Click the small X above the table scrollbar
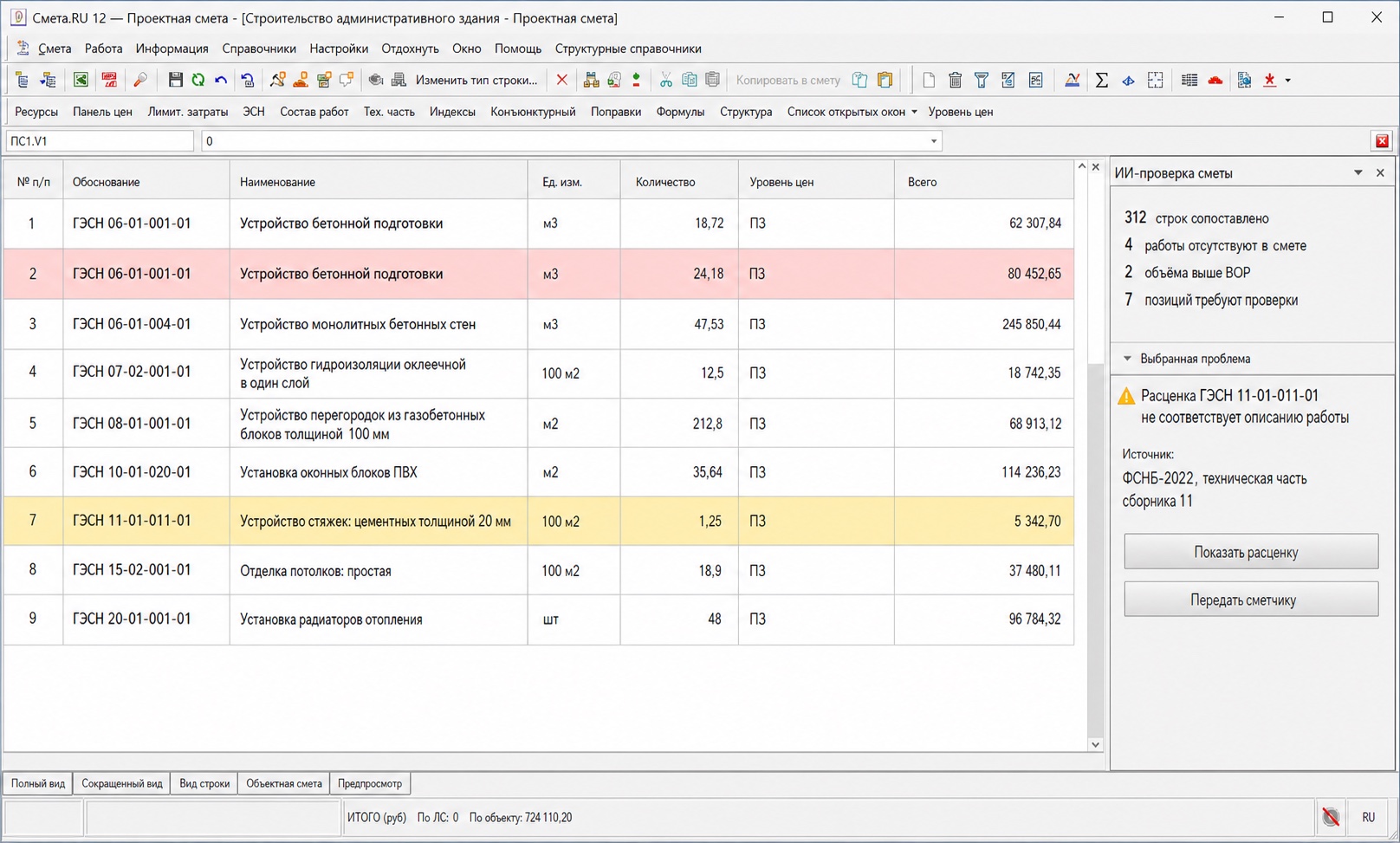Viewport: 1400px width, 843px height. pos(1096,166)
